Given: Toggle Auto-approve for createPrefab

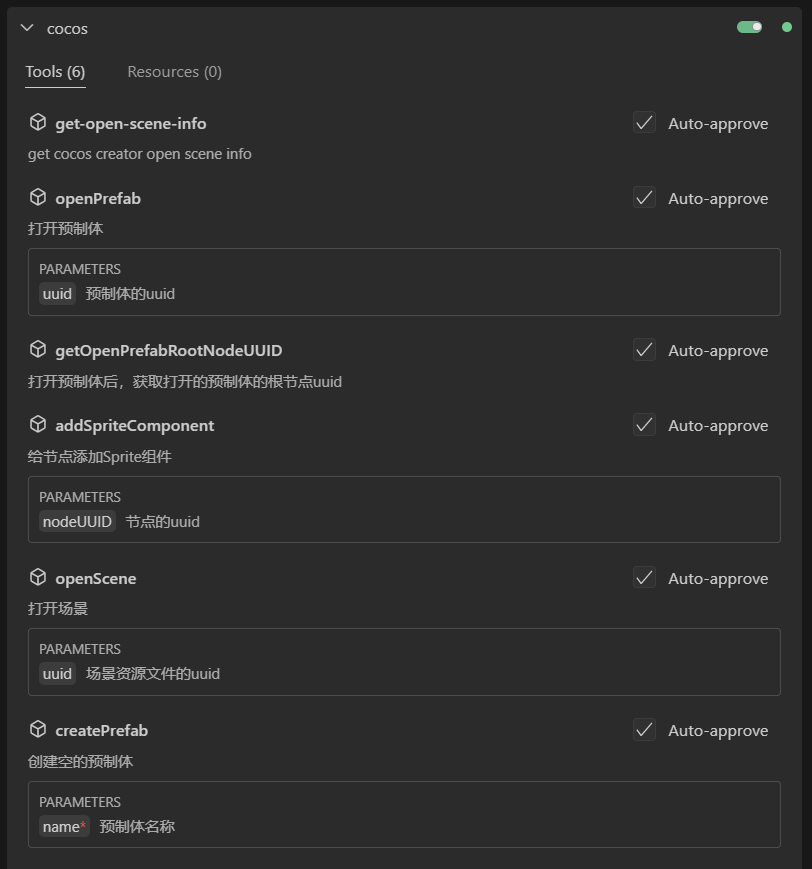Looking at the screenshot, I should click(x=644, y=730).
